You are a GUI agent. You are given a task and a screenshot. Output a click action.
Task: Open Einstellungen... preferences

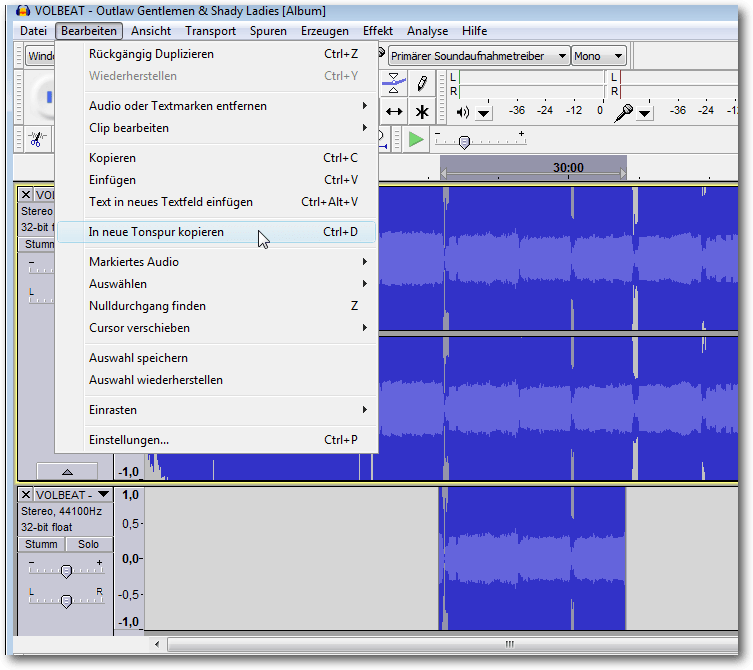click(x=216, y=439)
